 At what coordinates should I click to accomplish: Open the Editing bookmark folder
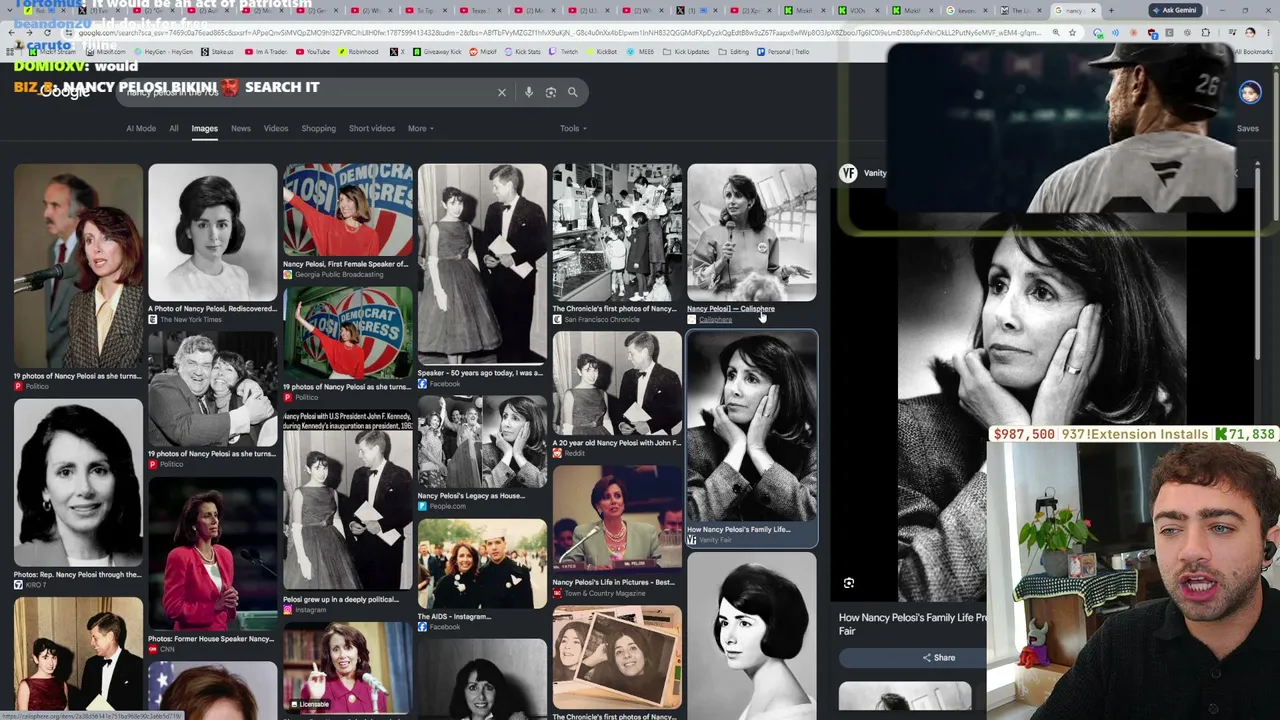735,52
